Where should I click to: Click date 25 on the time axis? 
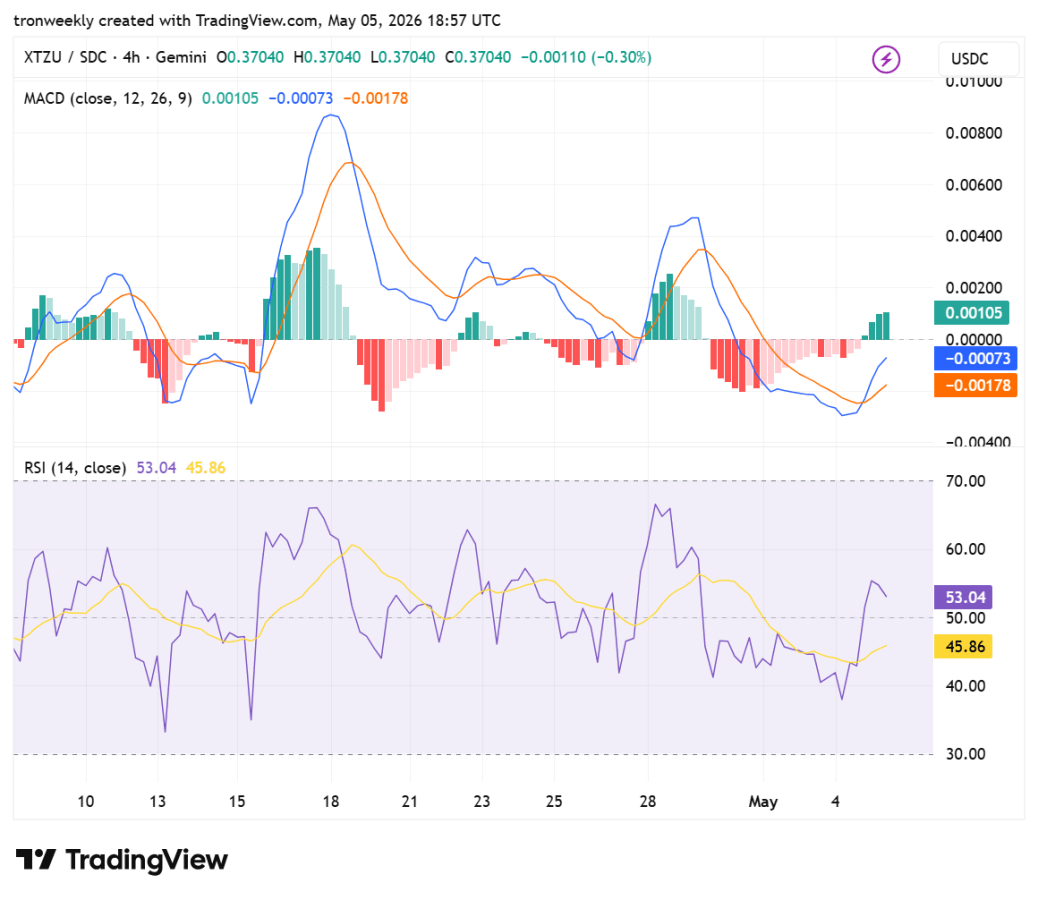[x=554, y=801]
